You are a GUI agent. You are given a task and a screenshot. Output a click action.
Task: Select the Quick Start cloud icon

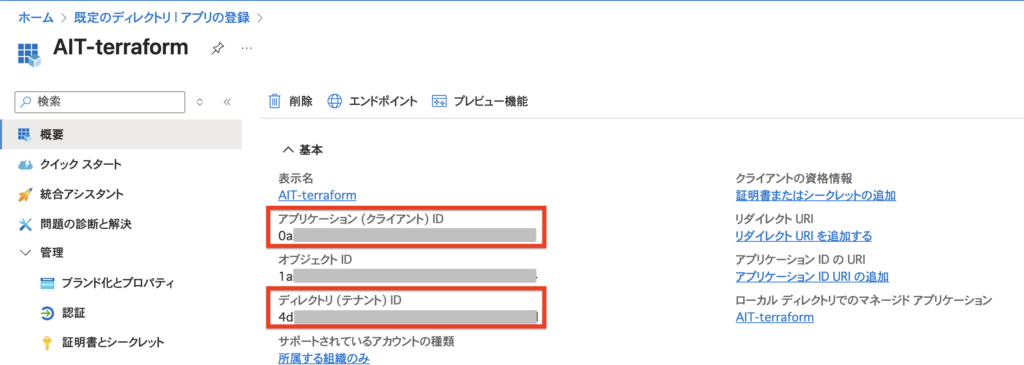click(25, 165)
